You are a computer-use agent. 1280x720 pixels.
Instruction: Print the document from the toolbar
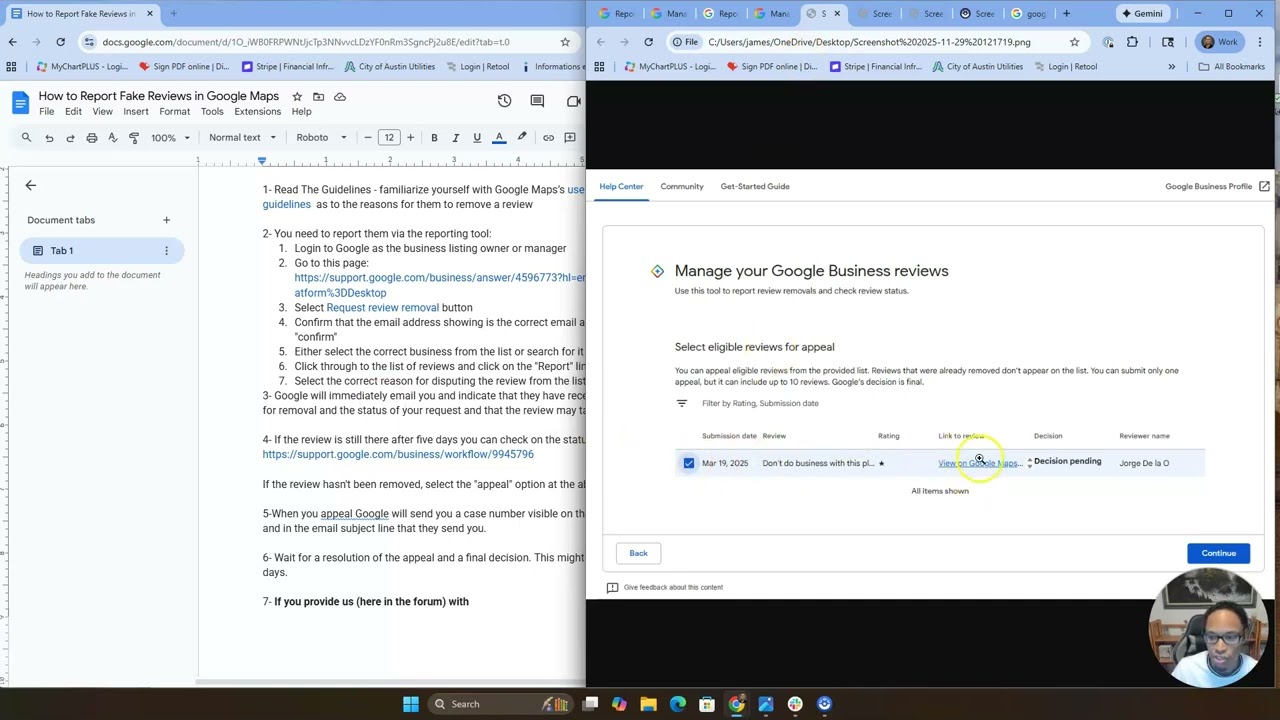pos(92,138)
